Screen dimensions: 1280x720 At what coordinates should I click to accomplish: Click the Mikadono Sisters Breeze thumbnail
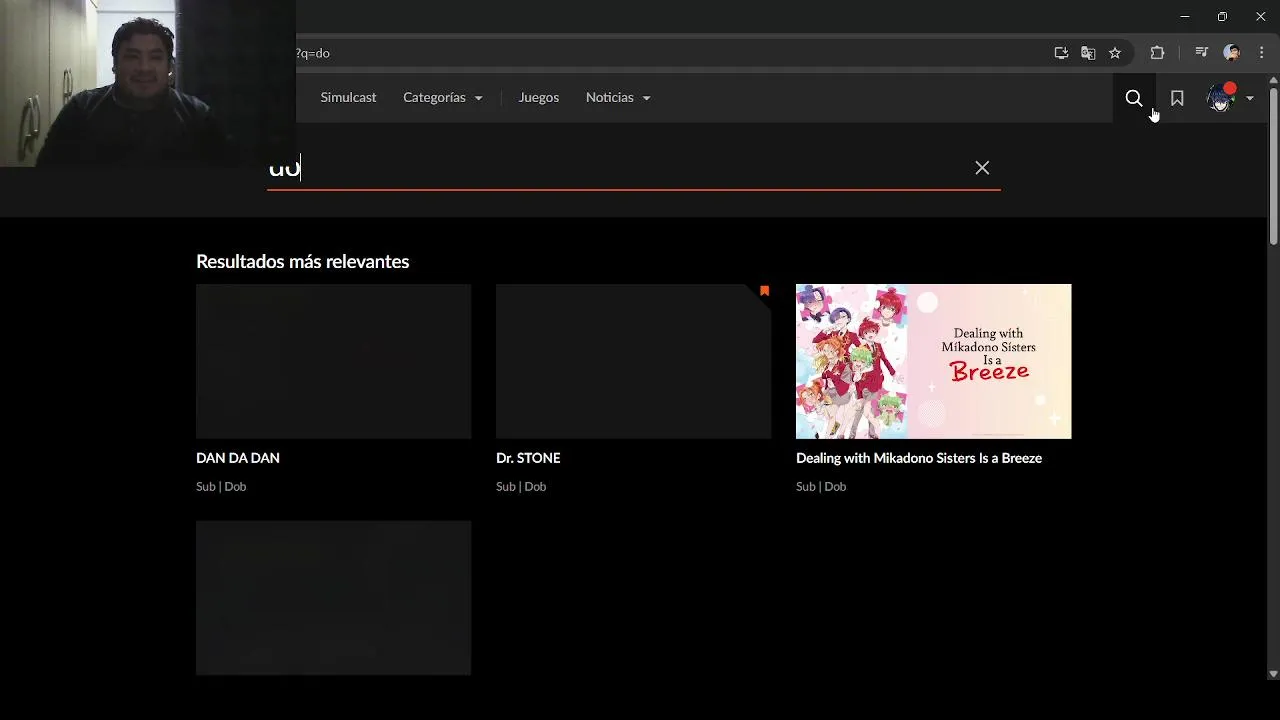pyautogui.click(x=933, y=361)
